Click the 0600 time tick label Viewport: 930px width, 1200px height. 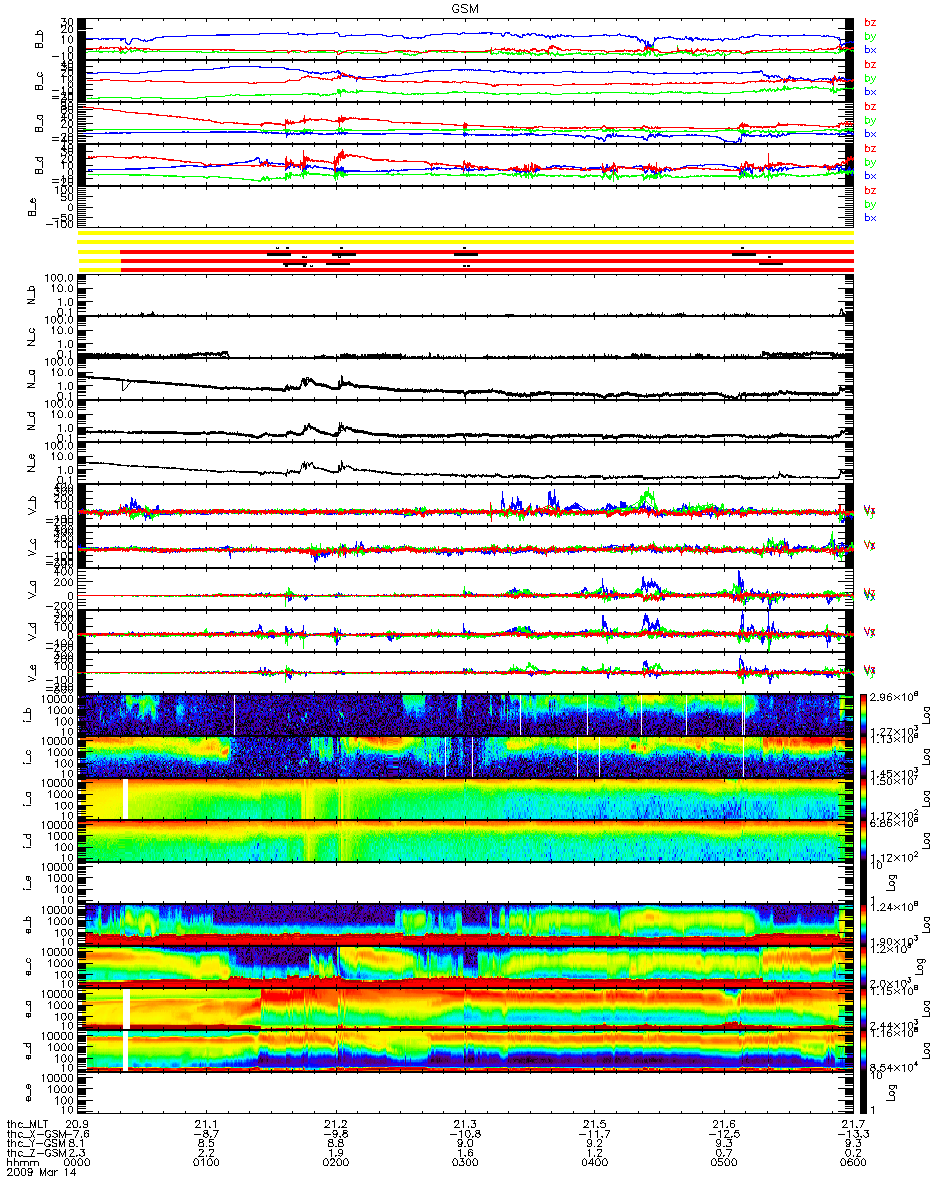click(851, 1163)
